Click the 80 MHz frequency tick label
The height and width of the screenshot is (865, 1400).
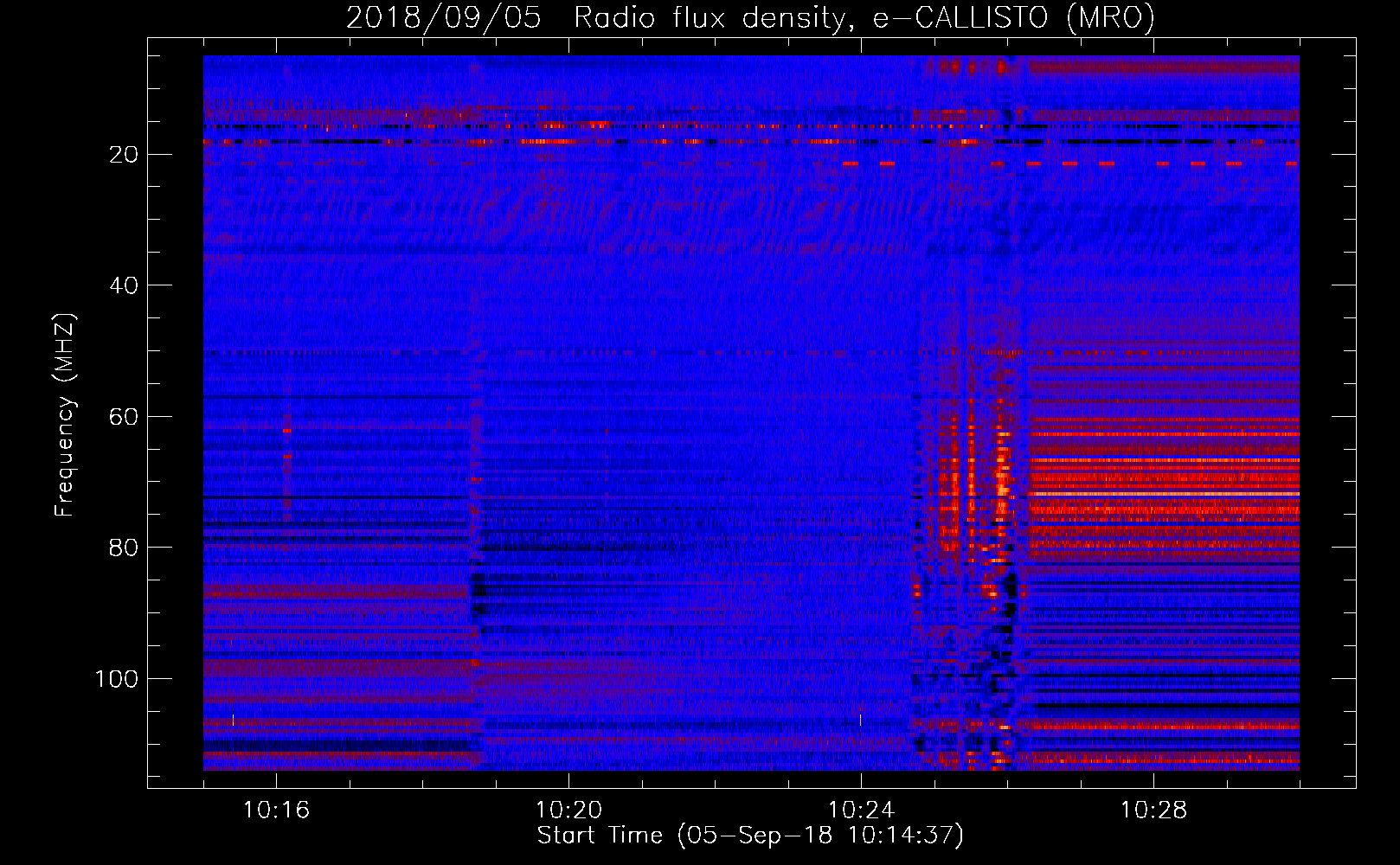(x=124, y=548)
